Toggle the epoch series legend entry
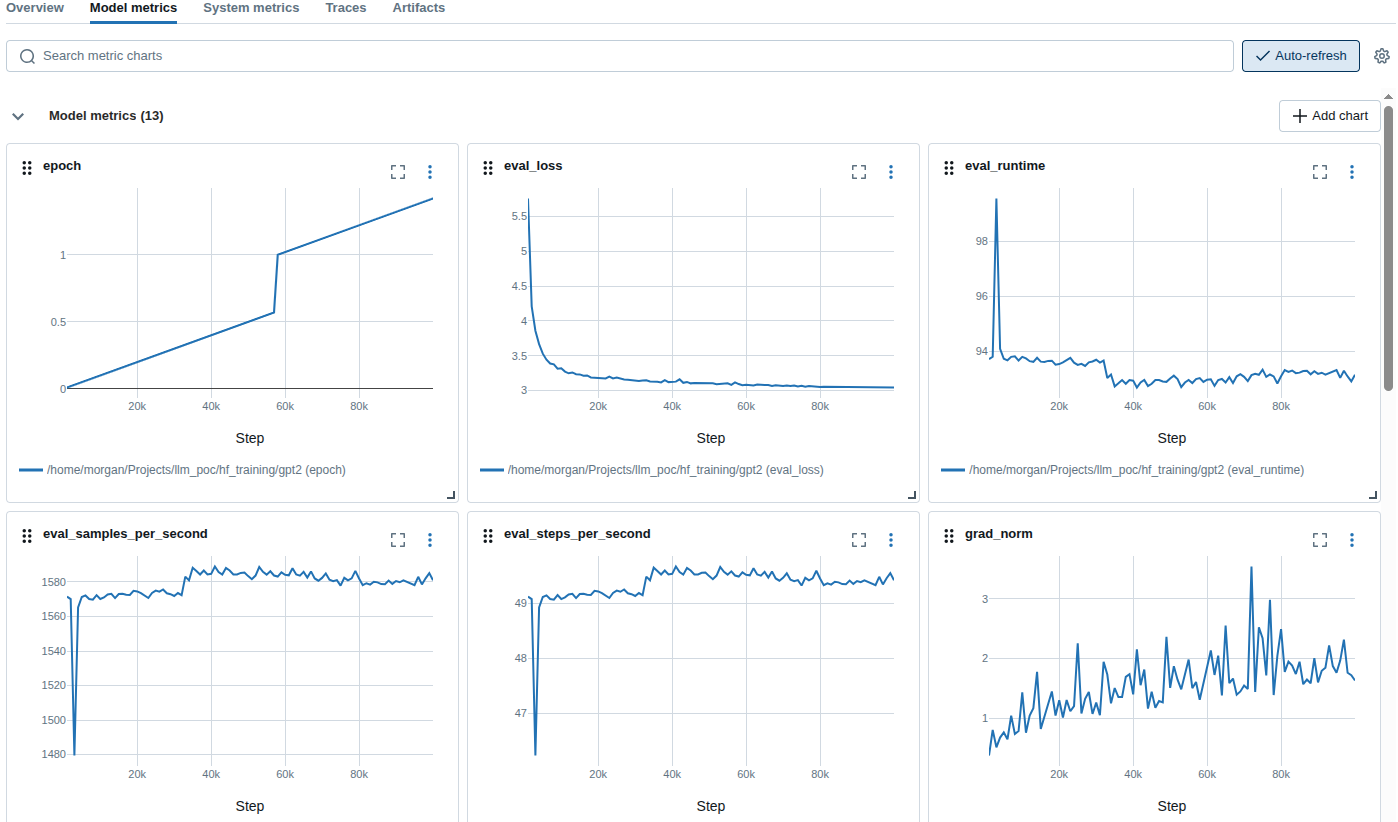Viewport: 1398px width, 822px height. click(195, 470)
